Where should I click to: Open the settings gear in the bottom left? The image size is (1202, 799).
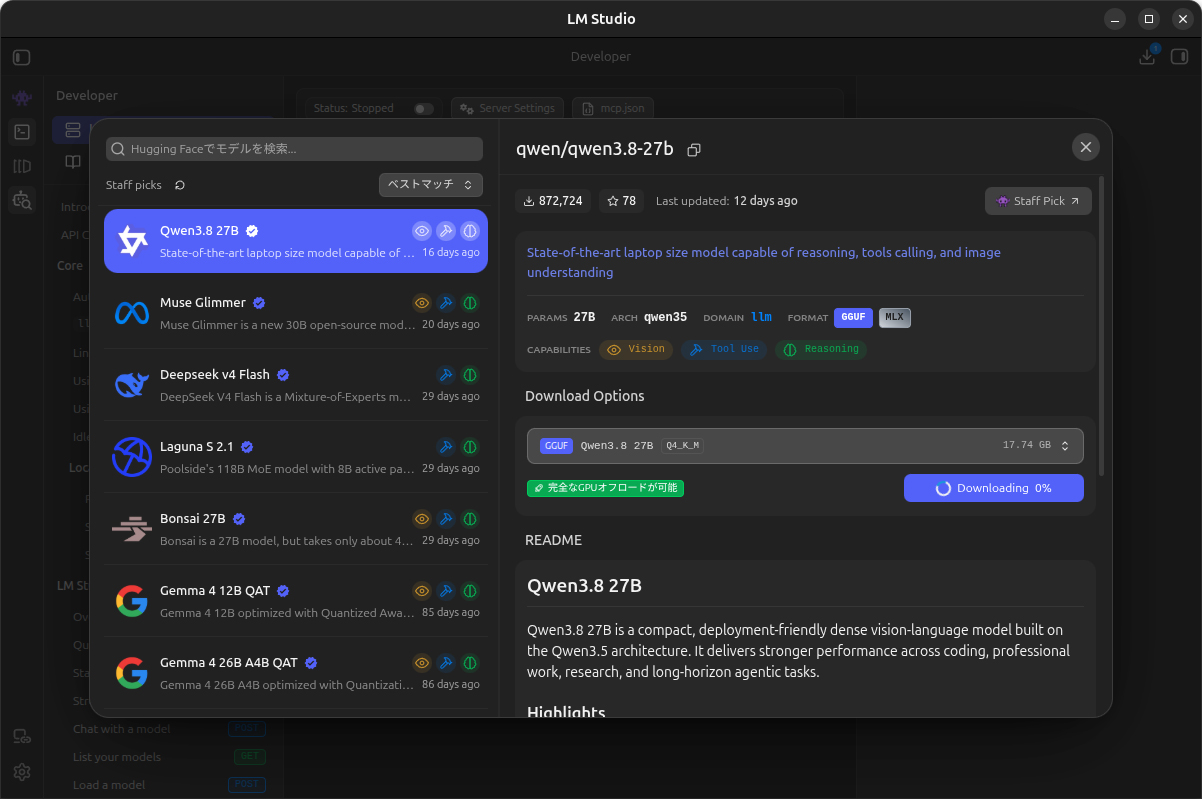coord(22,772)
